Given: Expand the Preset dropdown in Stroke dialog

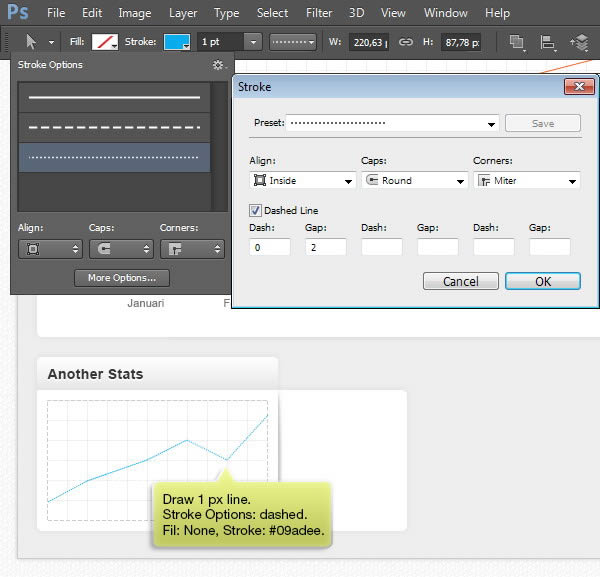Looking at the screenshot, I should click(491, 124).
